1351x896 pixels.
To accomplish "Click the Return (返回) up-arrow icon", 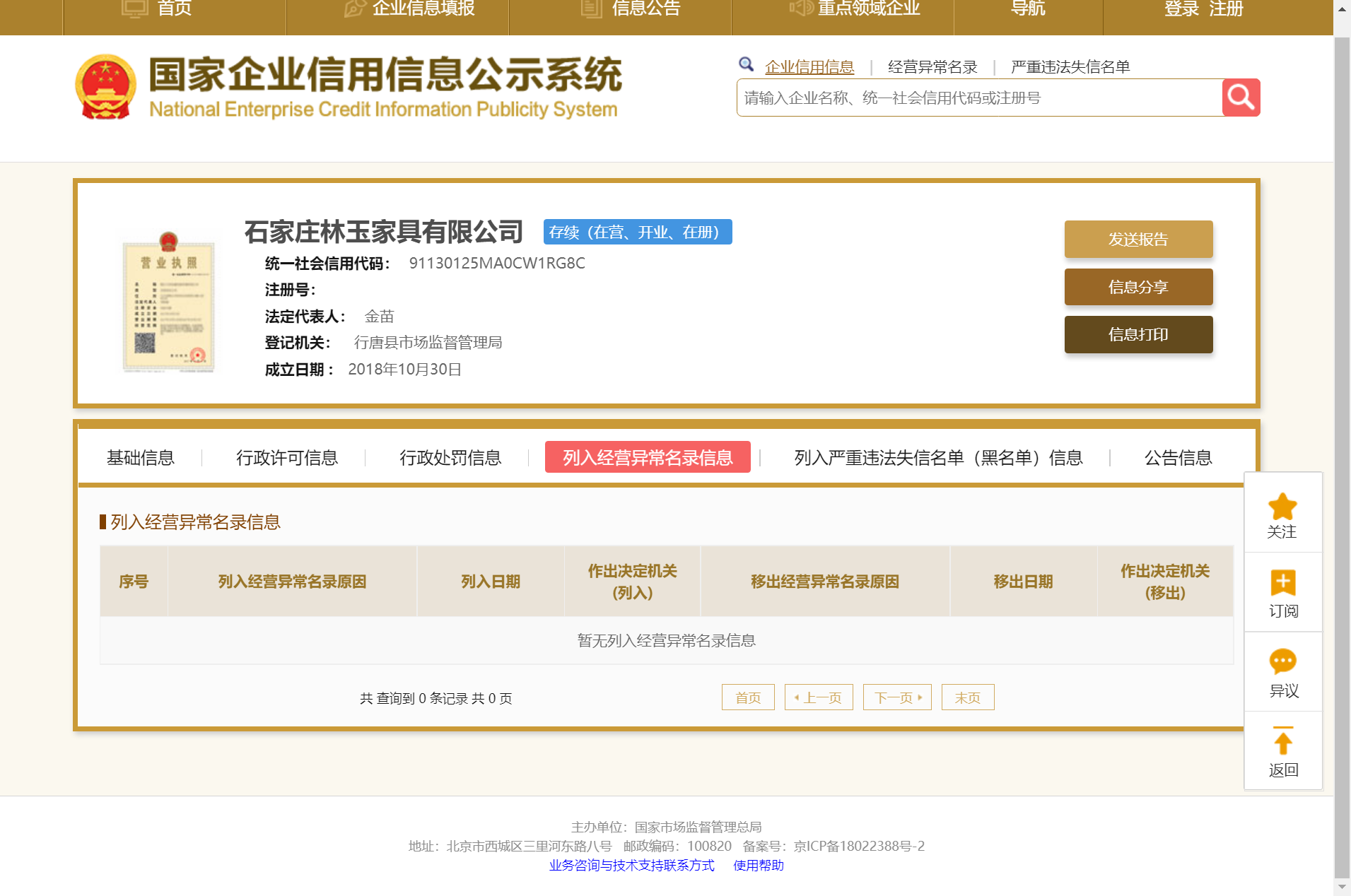I will click(1282, 741).
